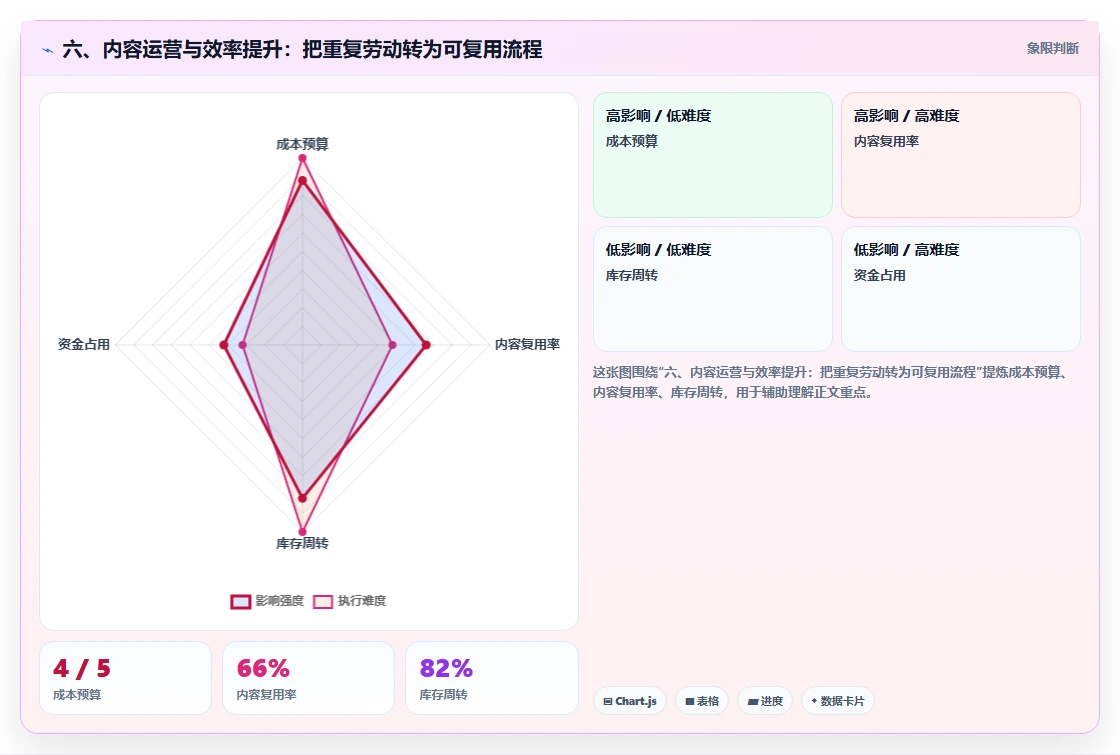Click the 表格 tag chip
The height and width of the screenshot is (755, 1120).
click(702, 701)
